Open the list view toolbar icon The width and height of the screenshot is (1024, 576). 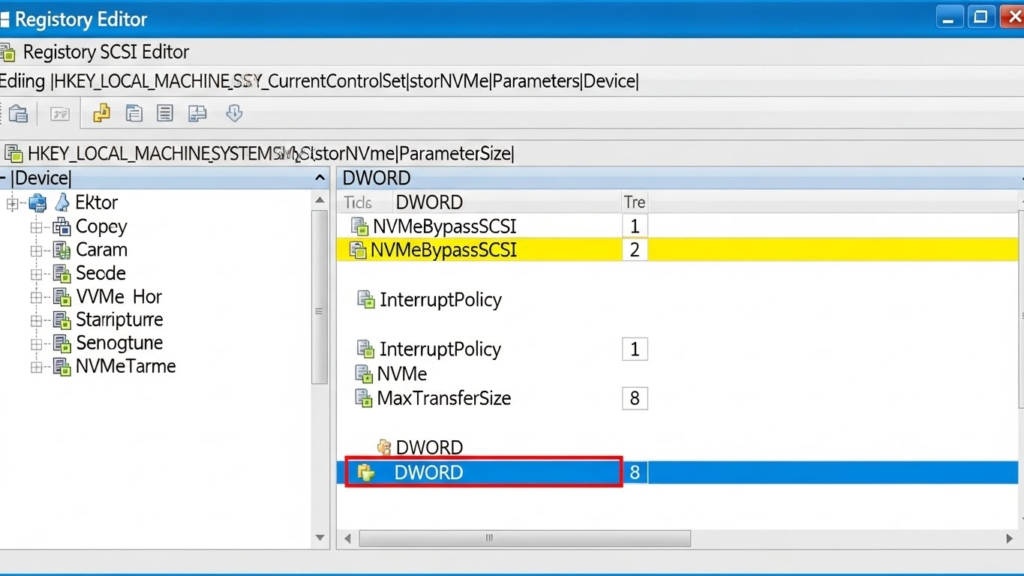pyautogui.click(x=165, y=113)
